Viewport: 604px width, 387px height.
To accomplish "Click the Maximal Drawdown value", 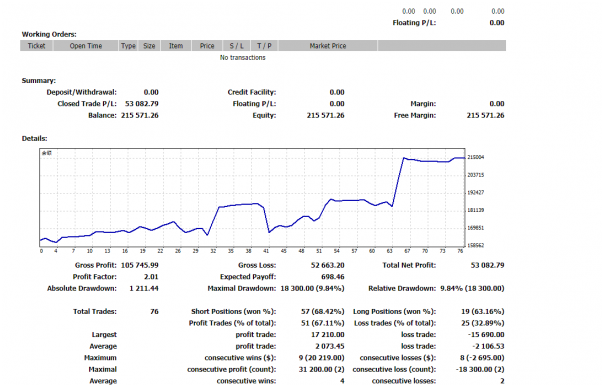I will click(x=312, y=288).
